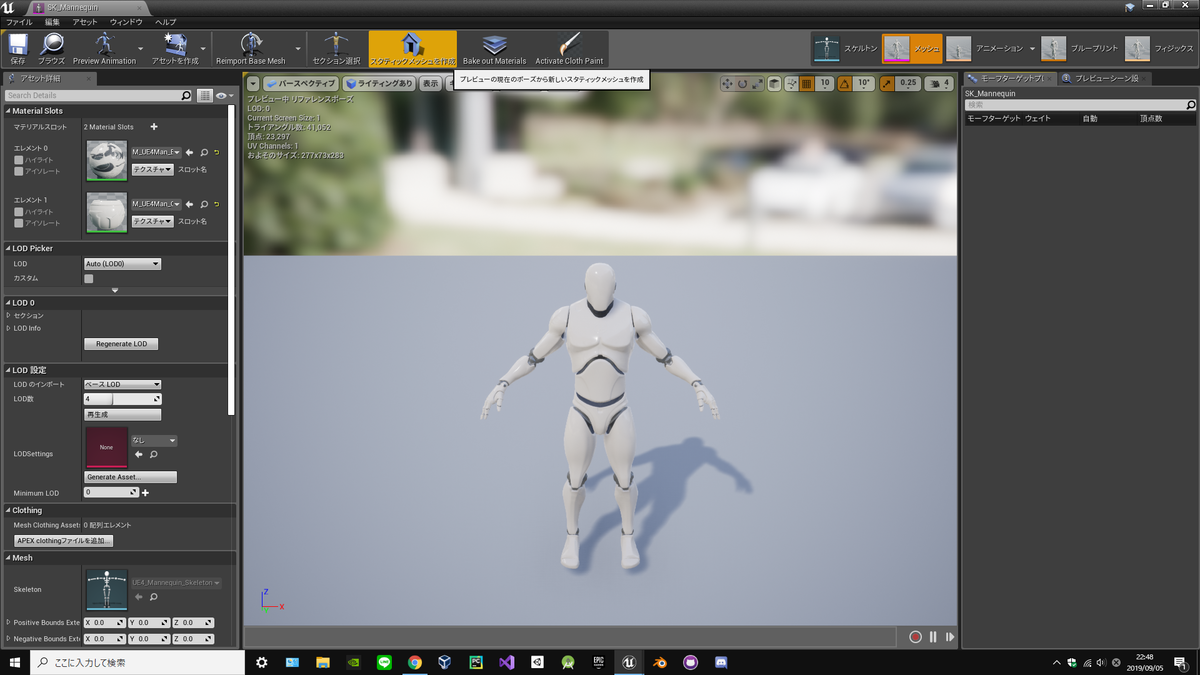The height and width of the screenshot is (675, 1200).
Task: Click Bake out Materials icon
Action: 494,47
